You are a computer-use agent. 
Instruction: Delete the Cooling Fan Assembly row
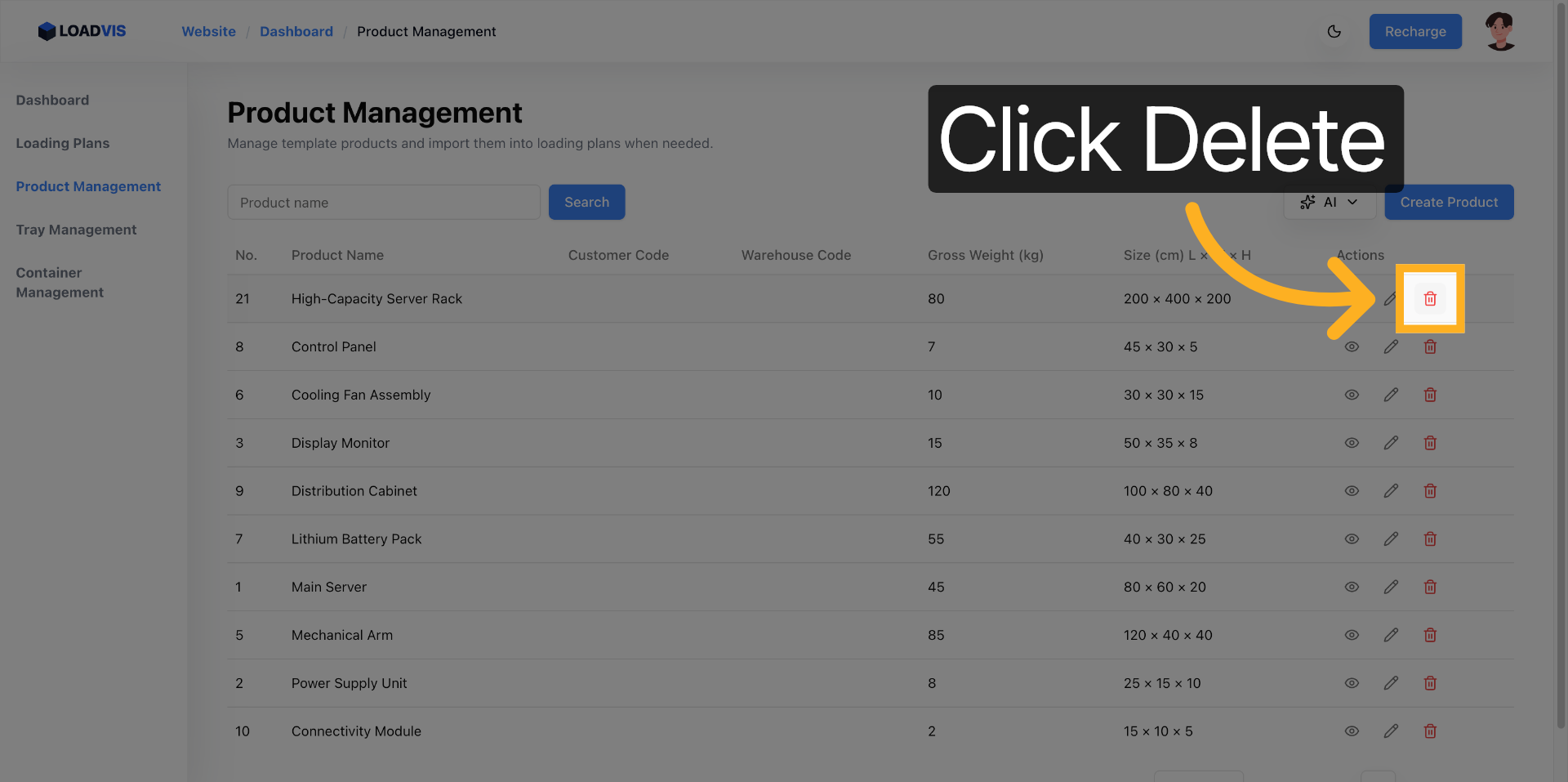1430,395
